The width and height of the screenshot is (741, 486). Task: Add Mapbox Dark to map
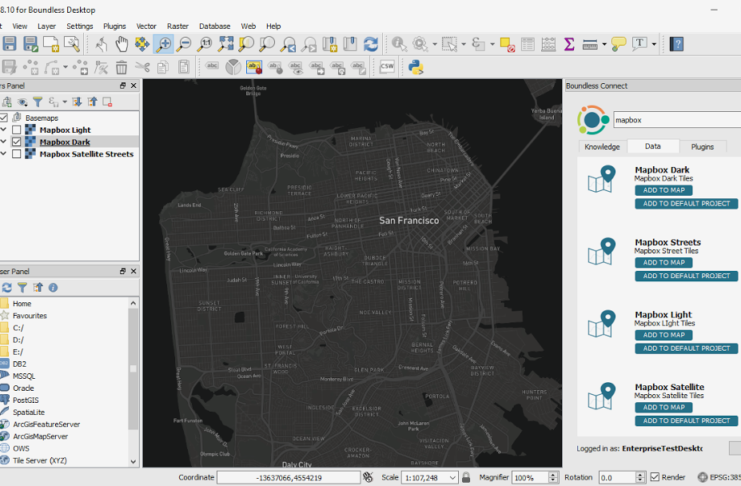tap(663, 190)
